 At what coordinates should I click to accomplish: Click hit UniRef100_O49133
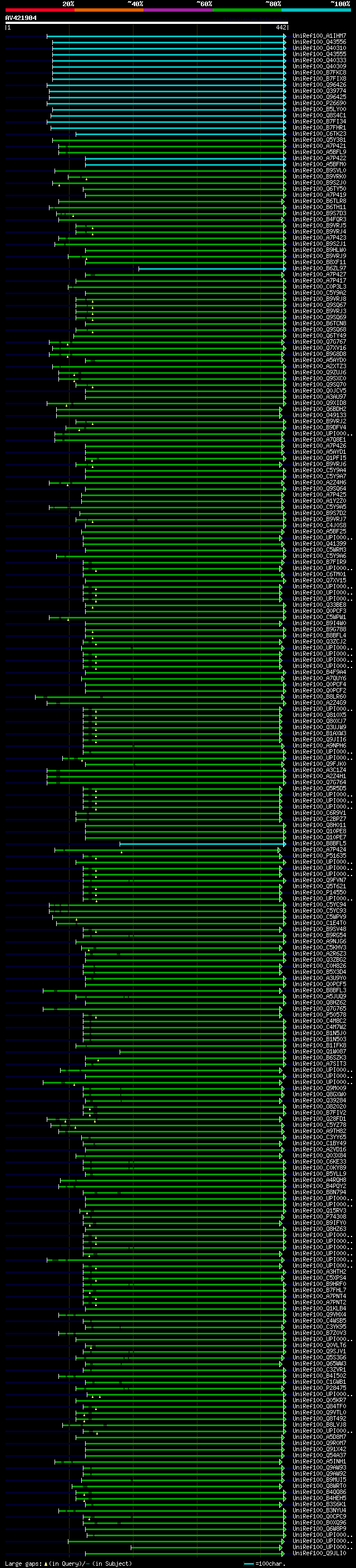click(319, 415)
